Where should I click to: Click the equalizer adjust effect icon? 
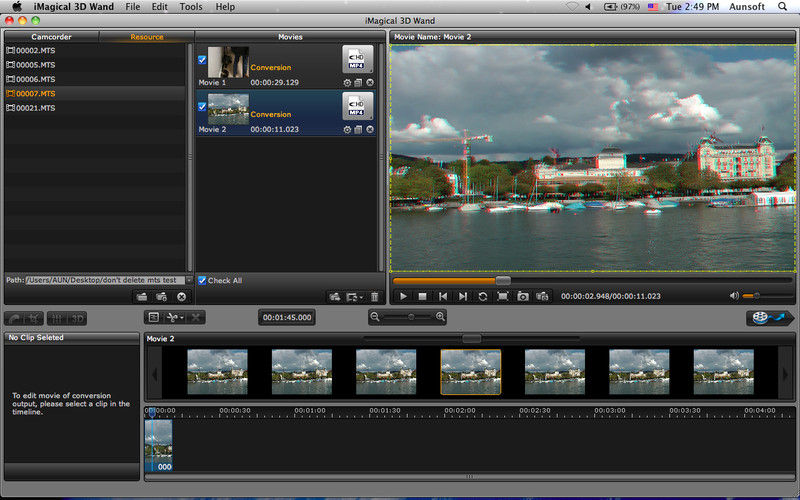tap(57, 319)
